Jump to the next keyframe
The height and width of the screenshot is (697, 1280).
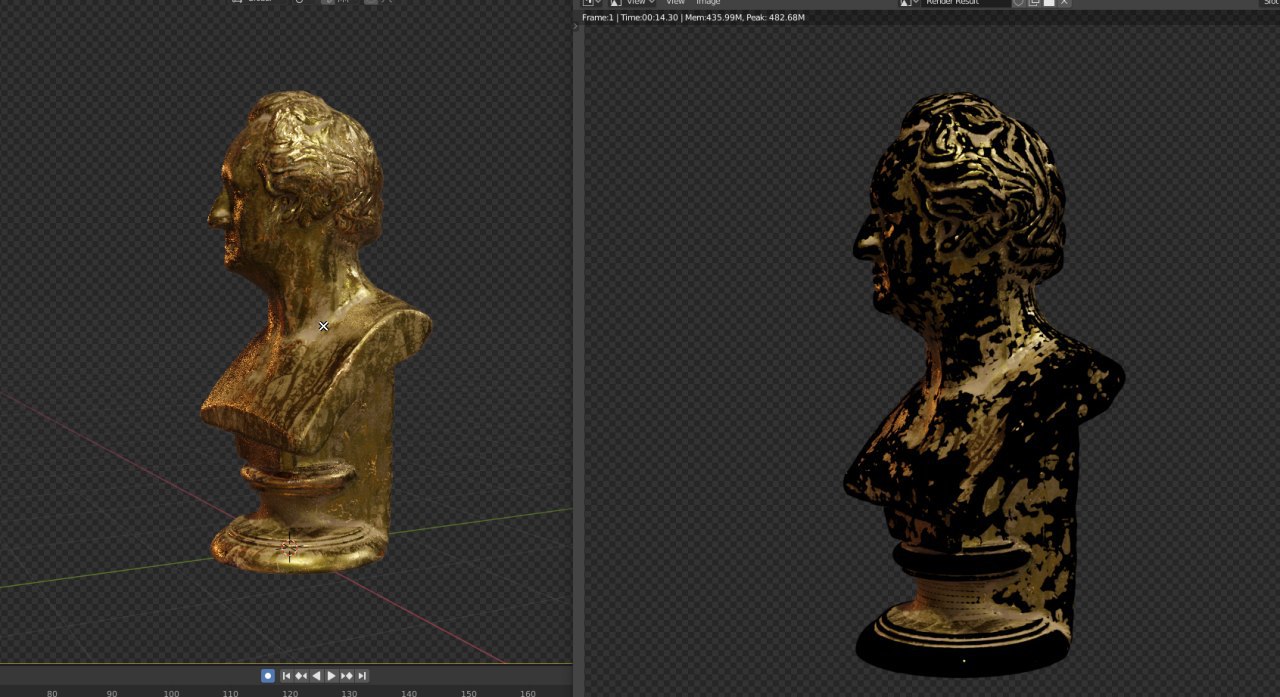(347, 676)
